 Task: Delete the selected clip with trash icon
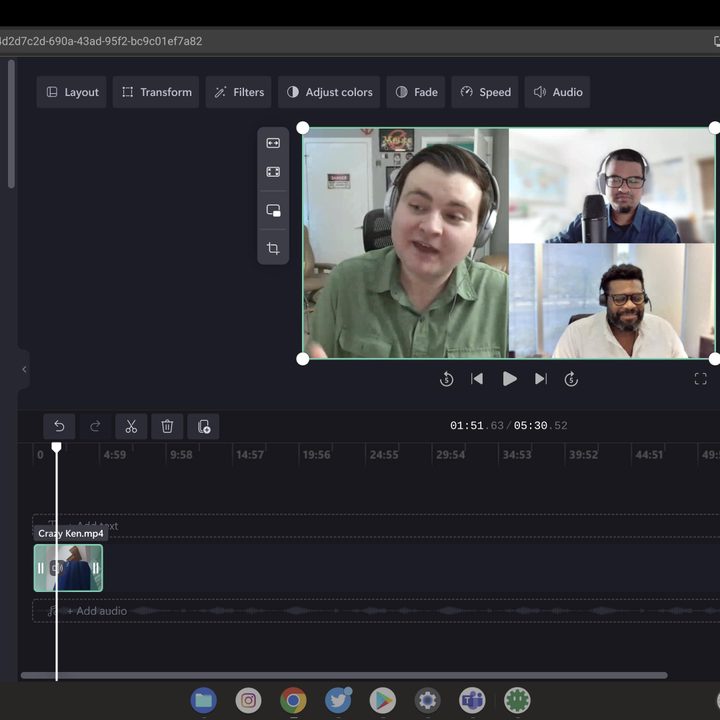point(167,427)
